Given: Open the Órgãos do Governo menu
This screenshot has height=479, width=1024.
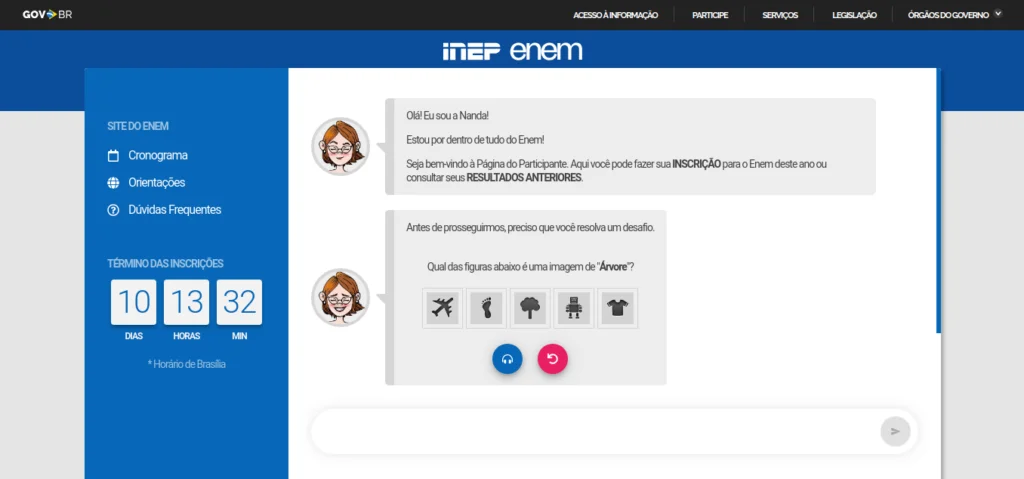Looking at the screenshot, I should point(948,15).
